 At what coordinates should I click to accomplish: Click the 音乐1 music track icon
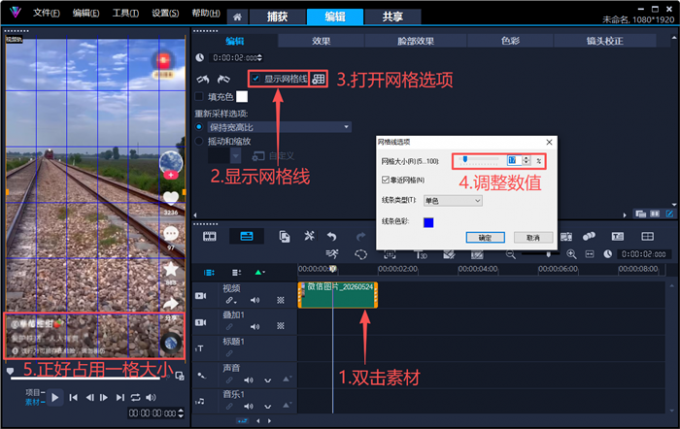tap(200, 402)
